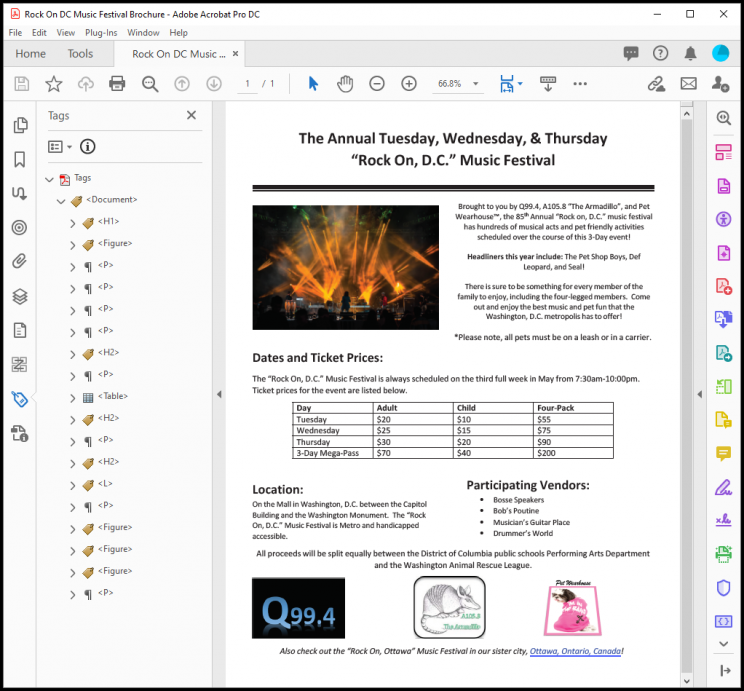
Task: Switch to the Home tab
Action: tap(30, 54)
